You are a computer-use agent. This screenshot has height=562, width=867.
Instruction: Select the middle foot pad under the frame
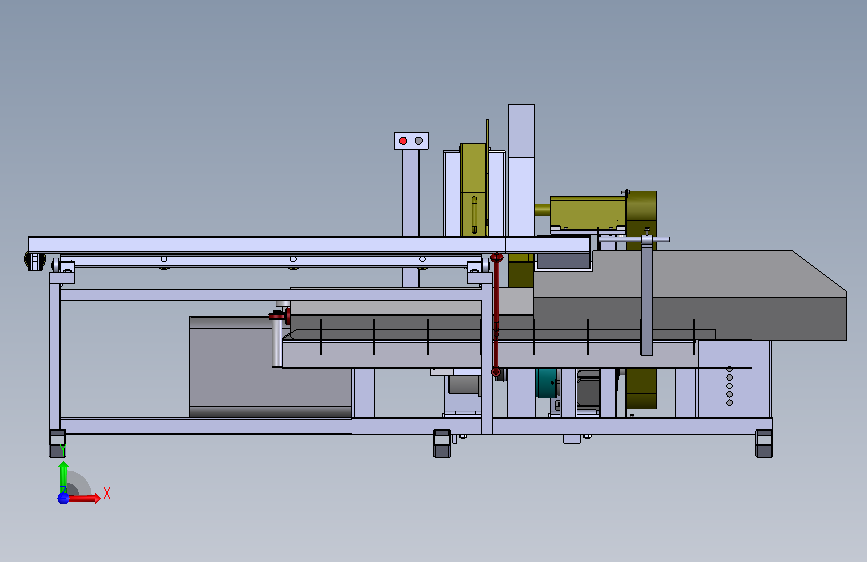coord(442,444)
